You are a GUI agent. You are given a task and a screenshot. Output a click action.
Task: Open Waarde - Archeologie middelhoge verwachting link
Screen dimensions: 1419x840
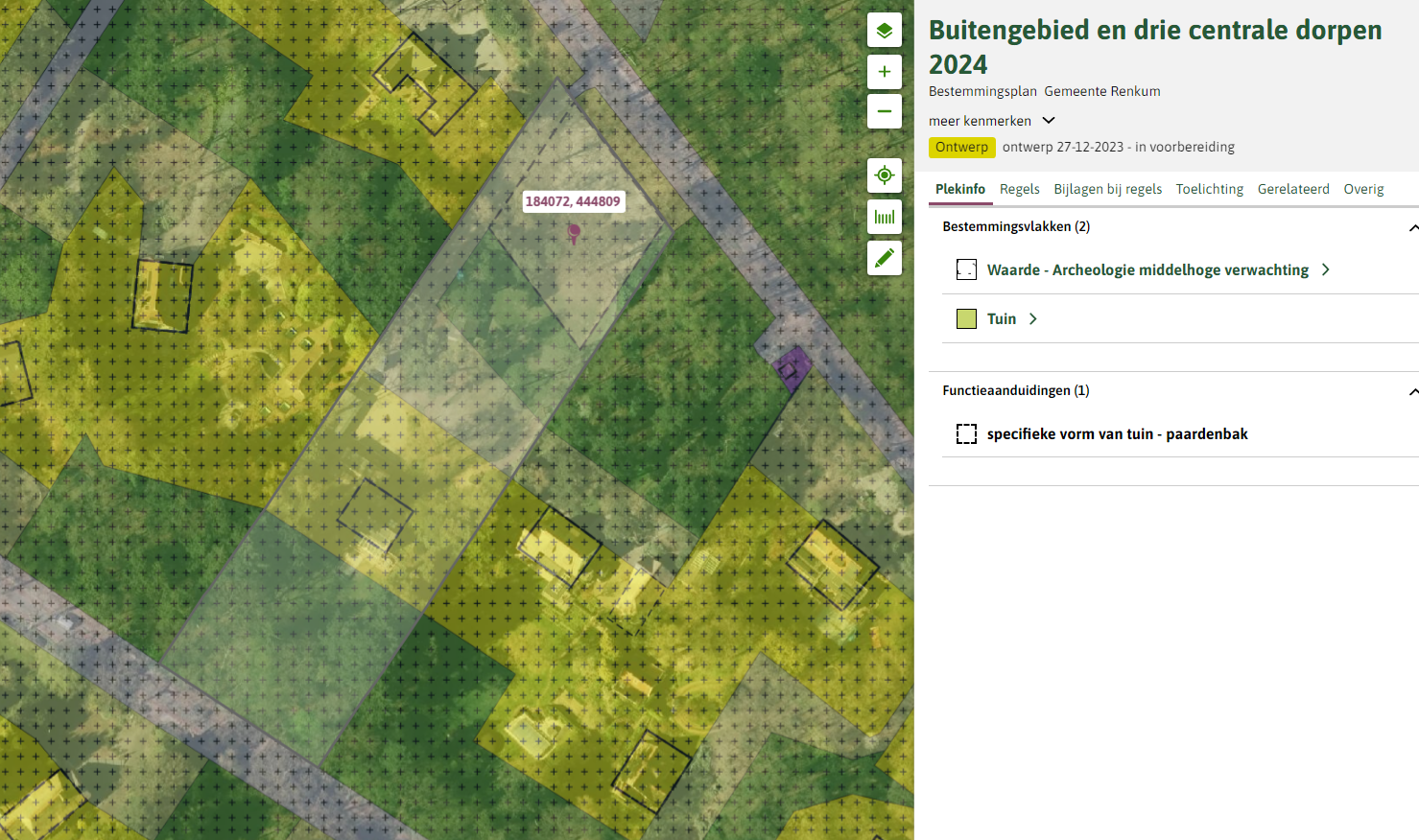pyautogui.click(x=1147, y=269)
